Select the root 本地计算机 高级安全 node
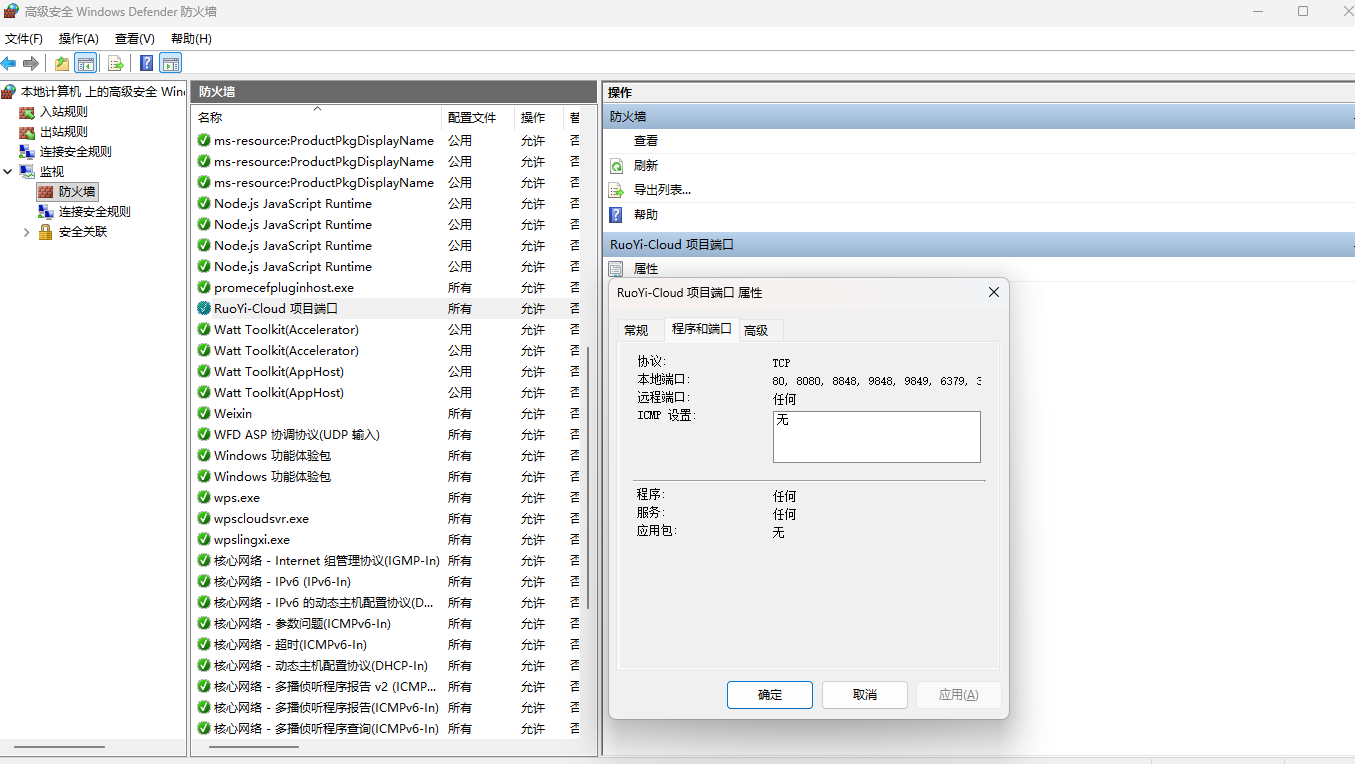The width and height of the screenshot is (1355, 764). [x=103, y=92]
